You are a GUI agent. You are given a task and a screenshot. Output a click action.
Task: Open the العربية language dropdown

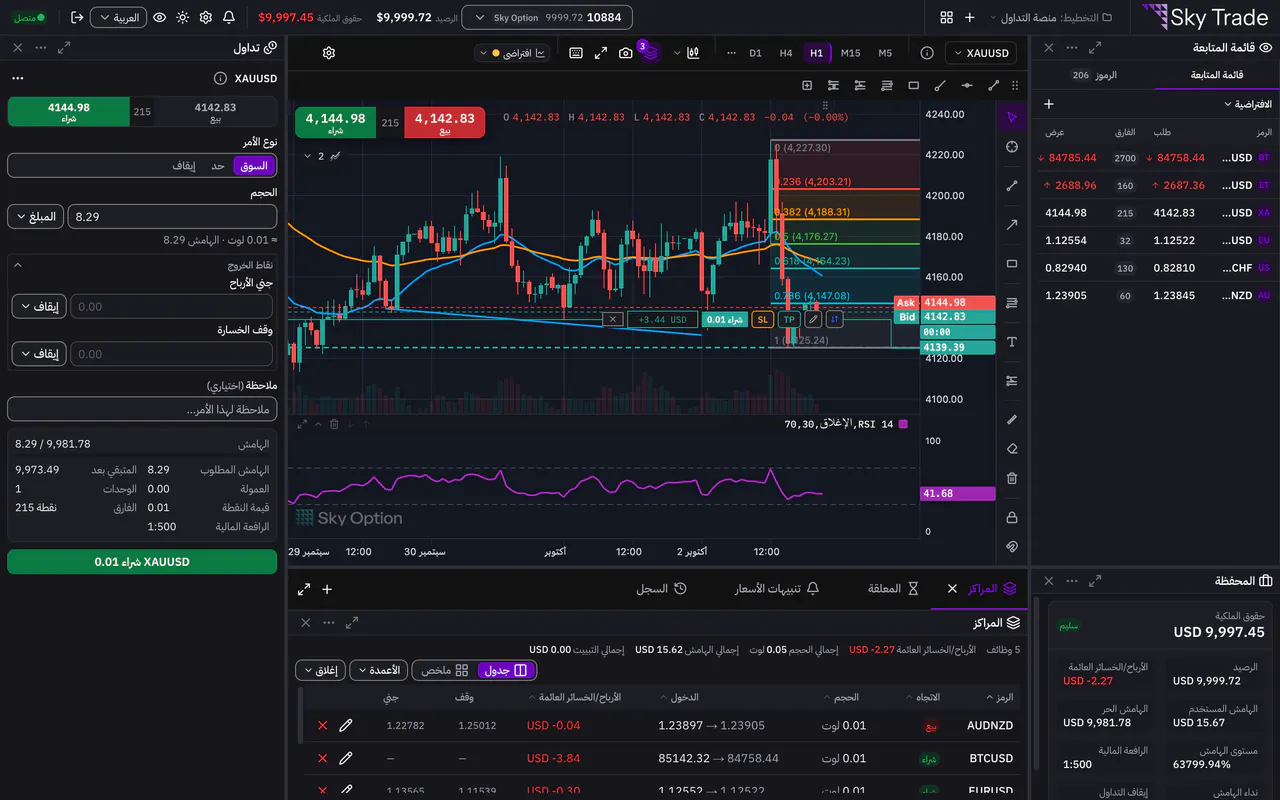click(x=118, y=17)
